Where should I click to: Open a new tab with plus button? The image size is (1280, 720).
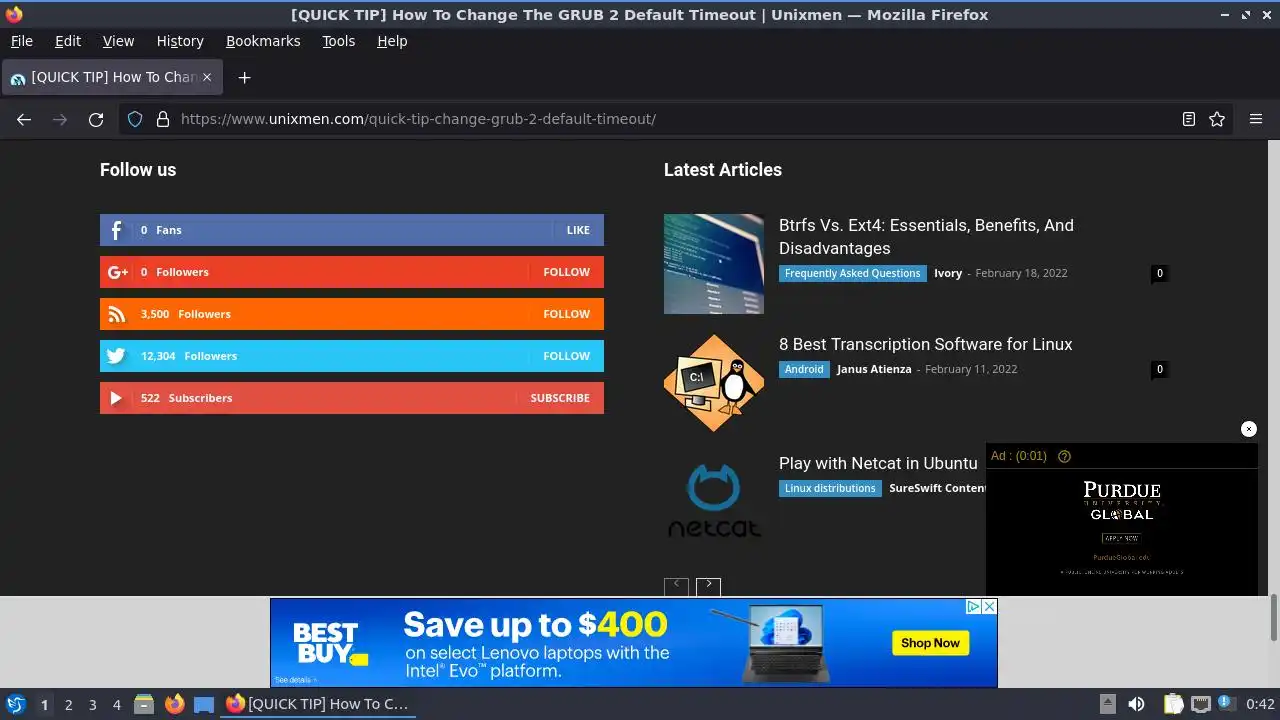[x=244, y=77]
